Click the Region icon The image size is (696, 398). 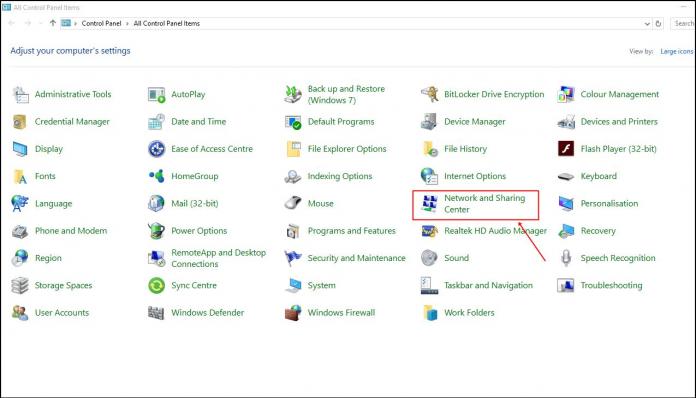click(x=20, y=258)
